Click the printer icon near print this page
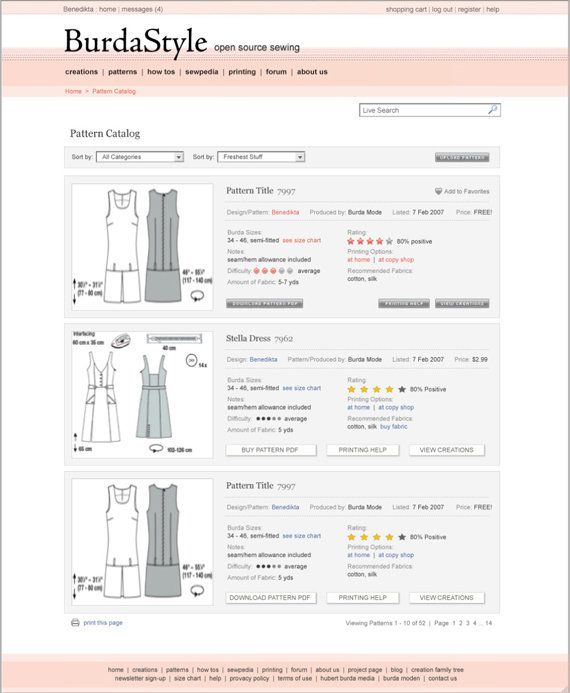The image size is (570, 693). [76, 622]
